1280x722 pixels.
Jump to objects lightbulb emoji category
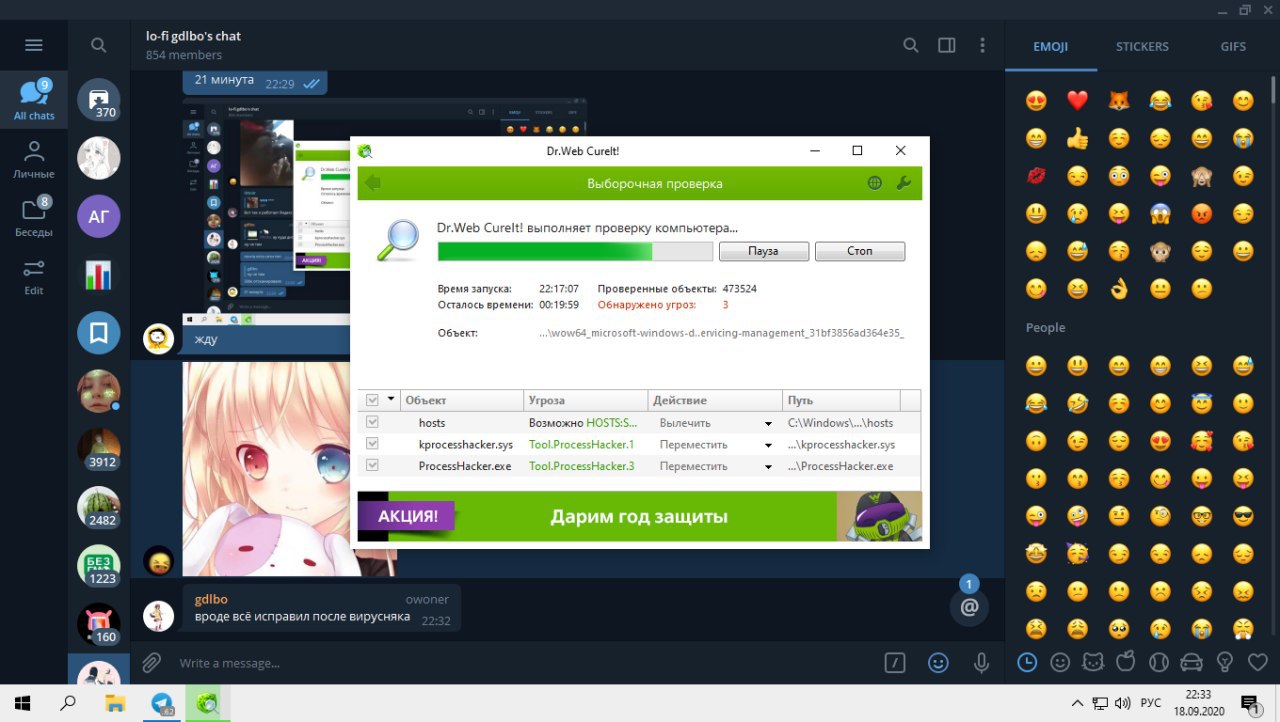pos(1225,662)
